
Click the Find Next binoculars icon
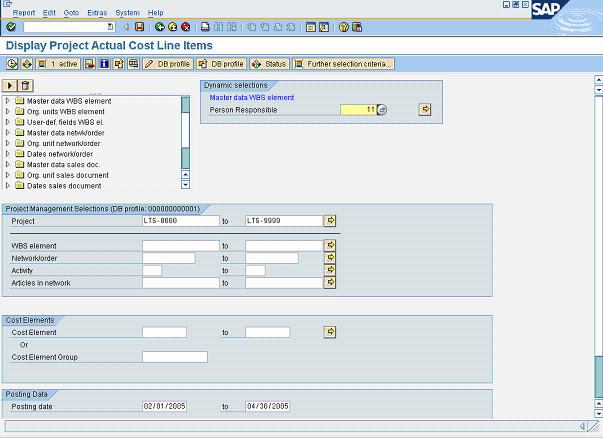(x=232, y=27)
